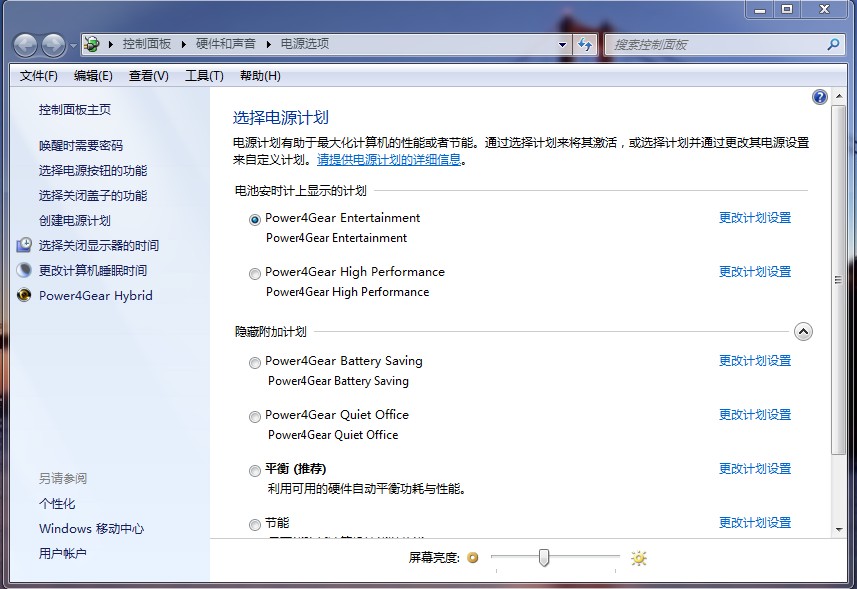Viewport: 857px width, 589px height.
Task: Open the 文件(F) menu
Action: (38, 76)
